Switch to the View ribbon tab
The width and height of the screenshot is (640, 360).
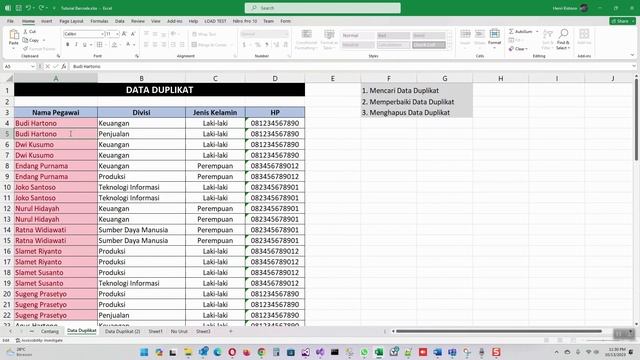pyautogui.click(x=156, y=21)
